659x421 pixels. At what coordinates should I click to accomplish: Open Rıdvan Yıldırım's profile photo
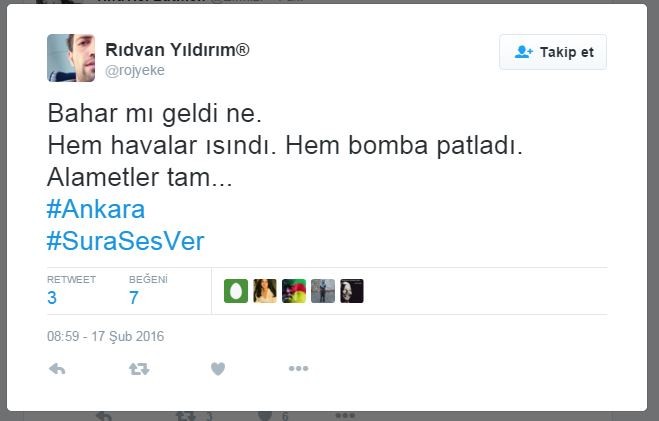click(71, 58)
